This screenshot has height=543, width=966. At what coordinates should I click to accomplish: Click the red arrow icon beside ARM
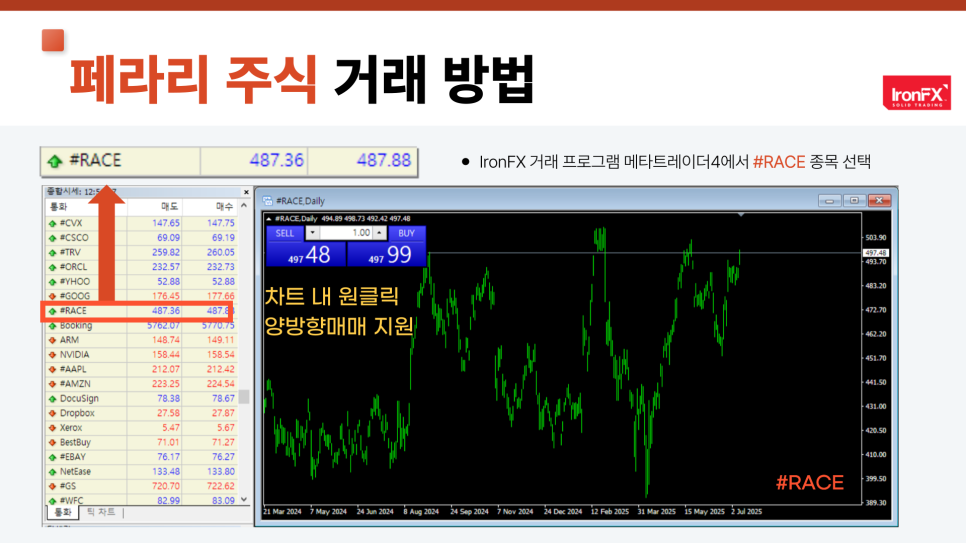pyautogui.click(x=52, y=340)
